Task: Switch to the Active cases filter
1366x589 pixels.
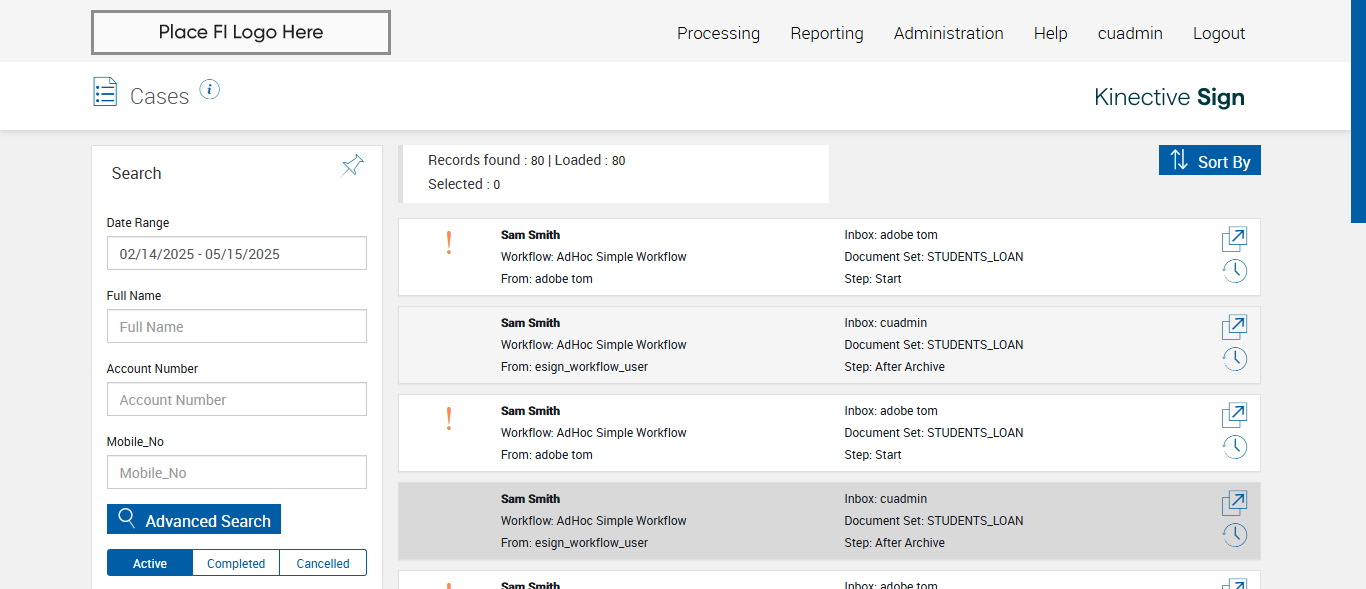Action: pyautogui.click(x=150, y=563)
